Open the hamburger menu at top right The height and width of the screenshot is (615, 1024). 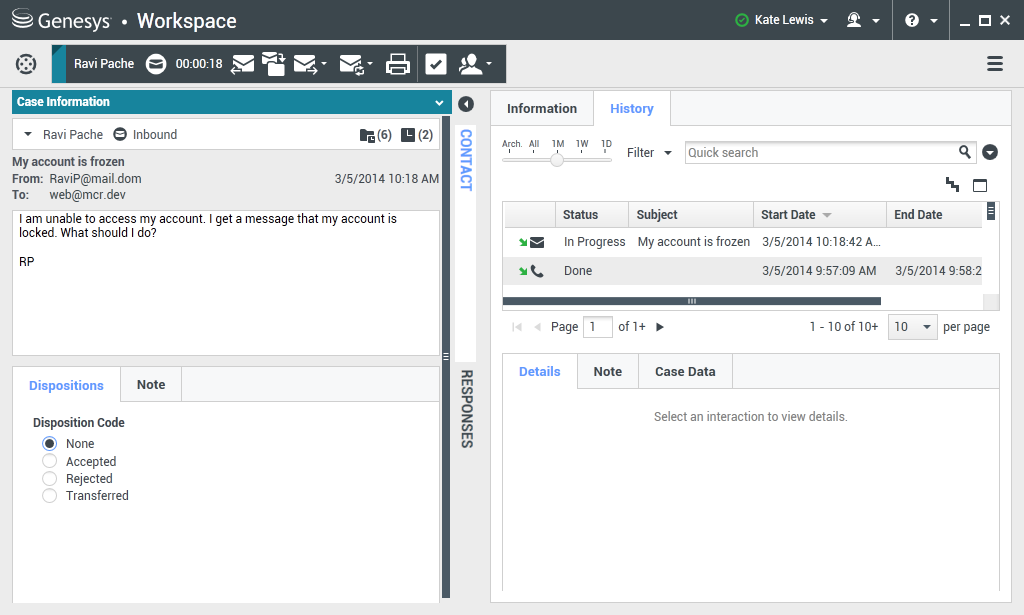click(x=995, y=64)
